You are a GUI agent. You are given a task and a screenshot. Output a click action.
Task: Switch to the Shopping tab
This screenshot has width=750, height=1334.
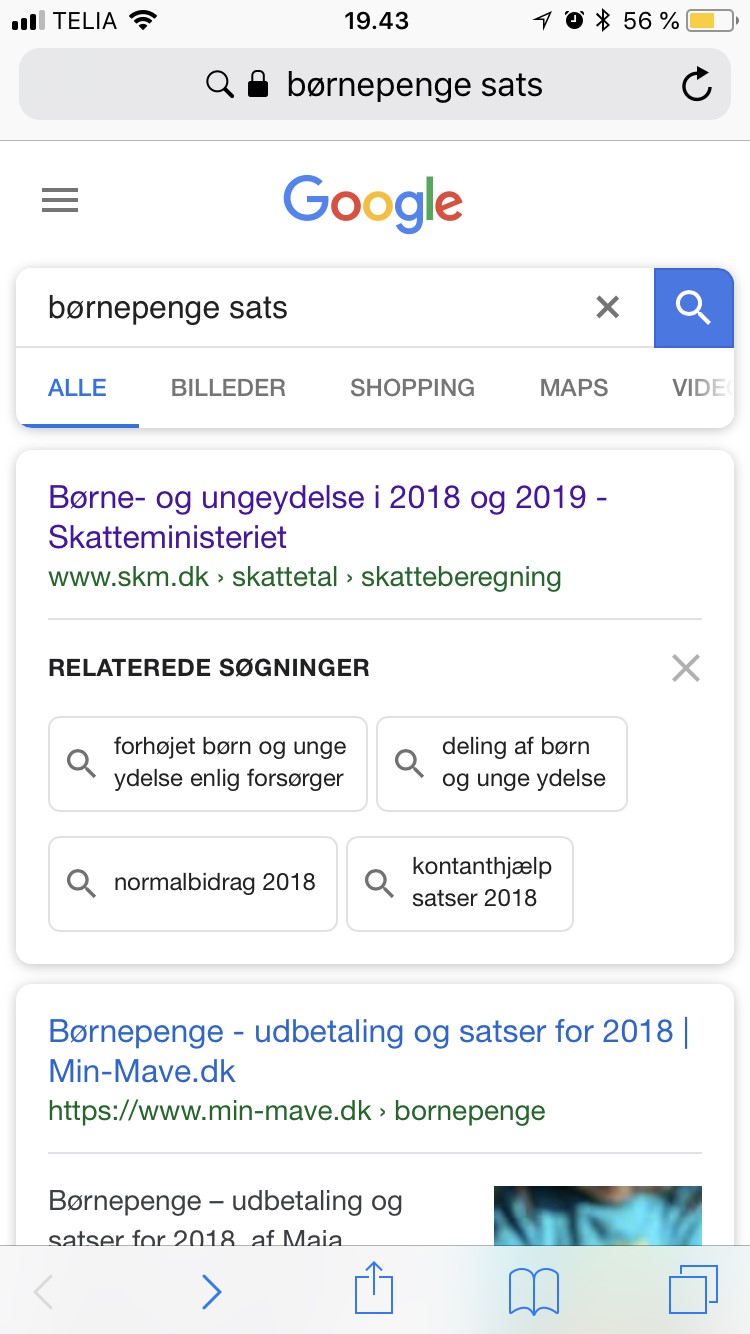pos(412,388)
